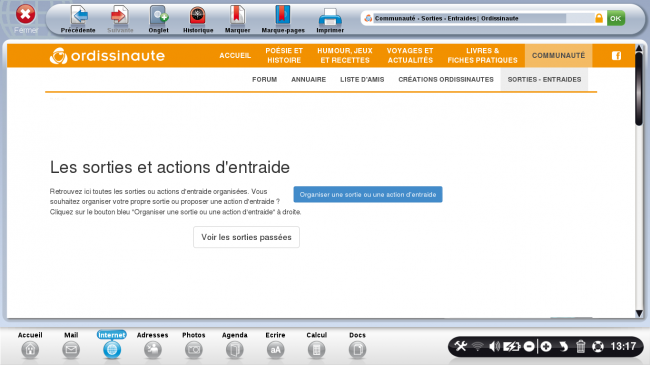Open the Historique browsing history
Image resolution: width=650 pixels, height=365 pixels.
[198, 19]
